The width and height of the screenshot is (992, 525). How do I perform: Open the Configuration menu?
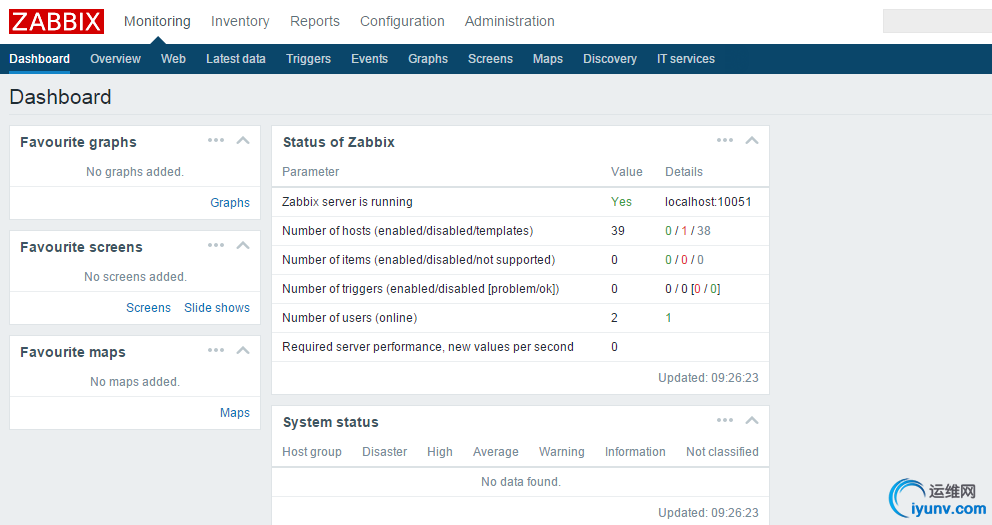point(402,22)
